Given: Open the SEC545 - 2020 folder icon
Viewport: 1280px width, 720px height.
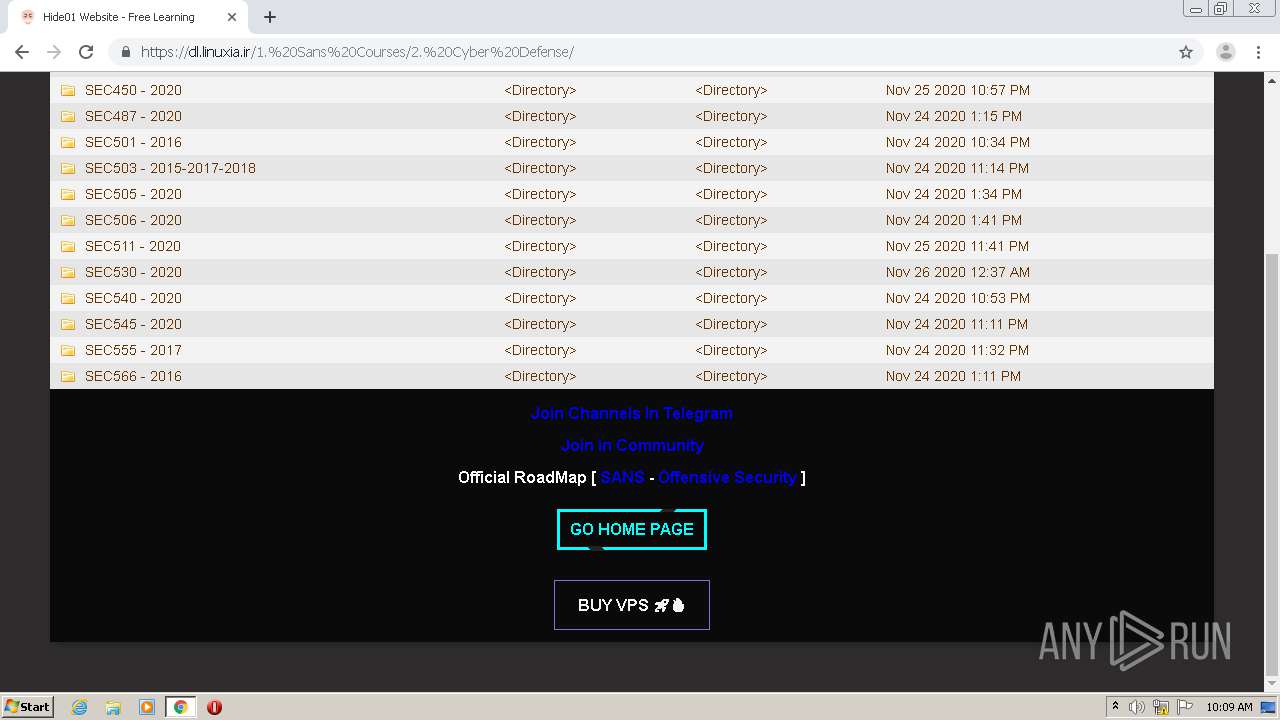Looking at the screenshot, I should point(68,324).
